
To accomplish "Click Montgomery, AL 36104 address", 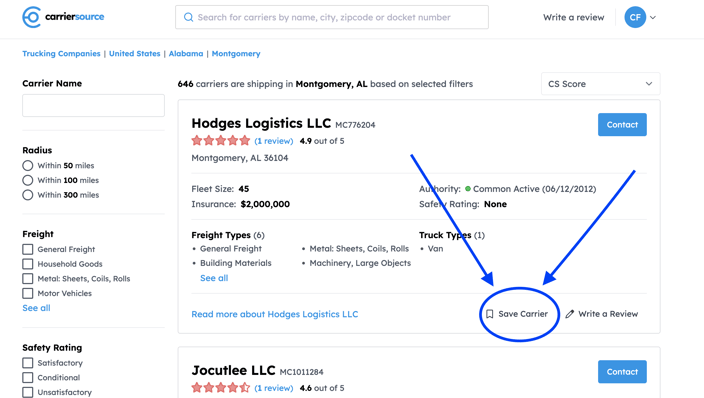I will click(240, 158).
